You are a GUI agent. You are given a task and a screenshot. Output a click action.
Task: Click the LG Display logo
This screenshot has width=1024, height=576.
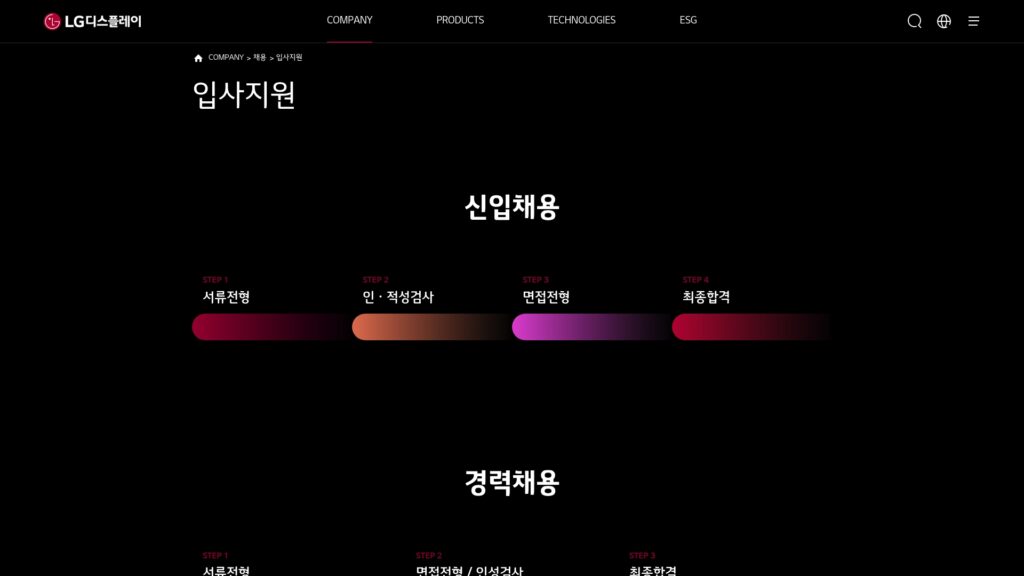(x=93, y=21)
